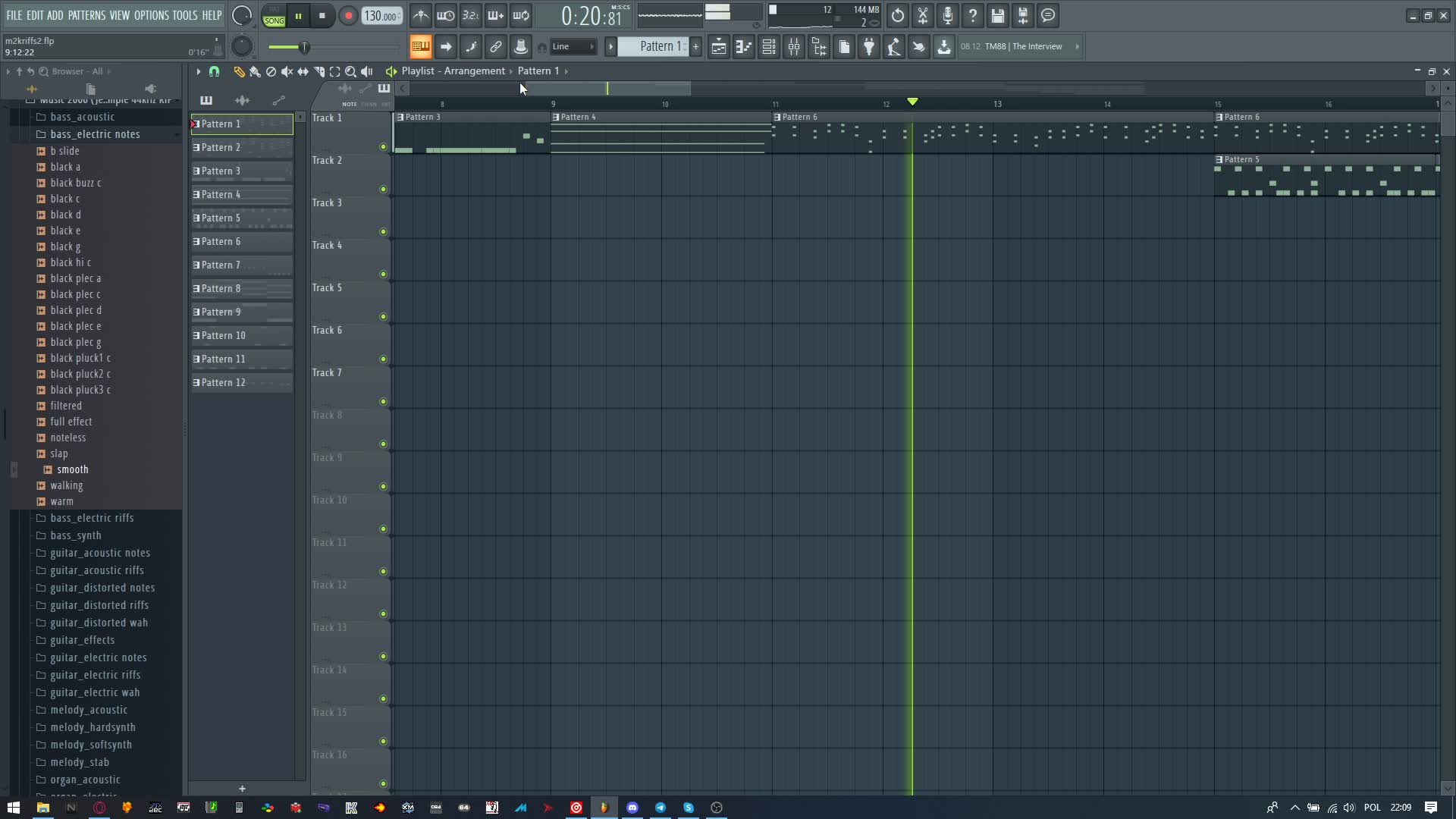Toggle the mute light on Track 2
The image size is (1456, 819).
coord(384,190)
